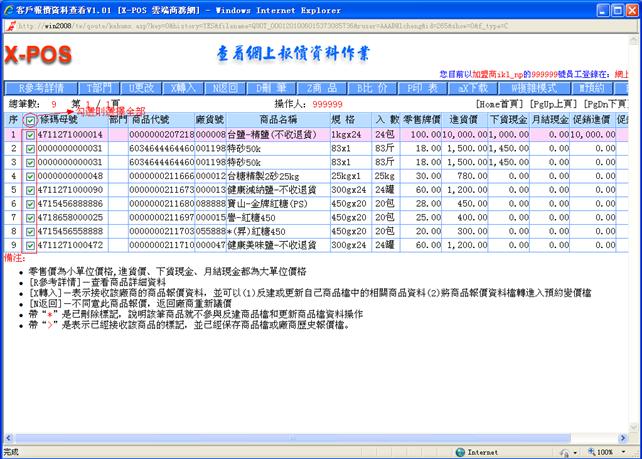Select the 台鹽-精鹽(不收退貨) product row
This screenshot has width=642, height=459.
click(260, 134)
